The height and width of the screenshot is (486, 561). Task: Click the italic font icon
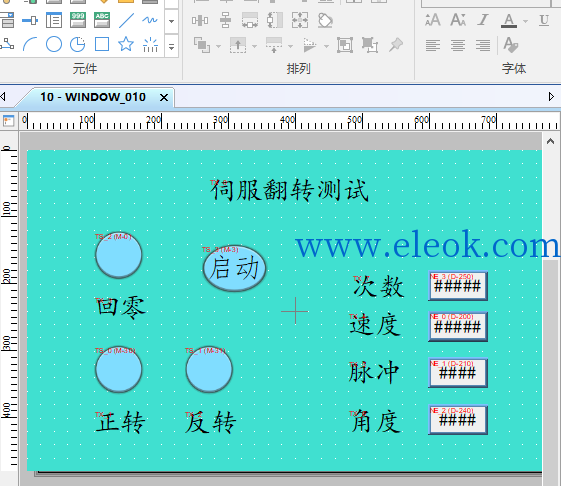(x=483, y=20)
